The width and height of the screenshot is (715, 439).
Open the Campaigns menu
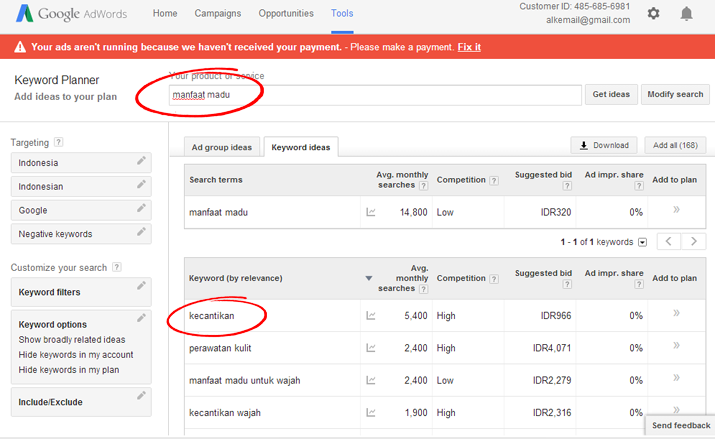pyautogui.click(x=218, y=13)
